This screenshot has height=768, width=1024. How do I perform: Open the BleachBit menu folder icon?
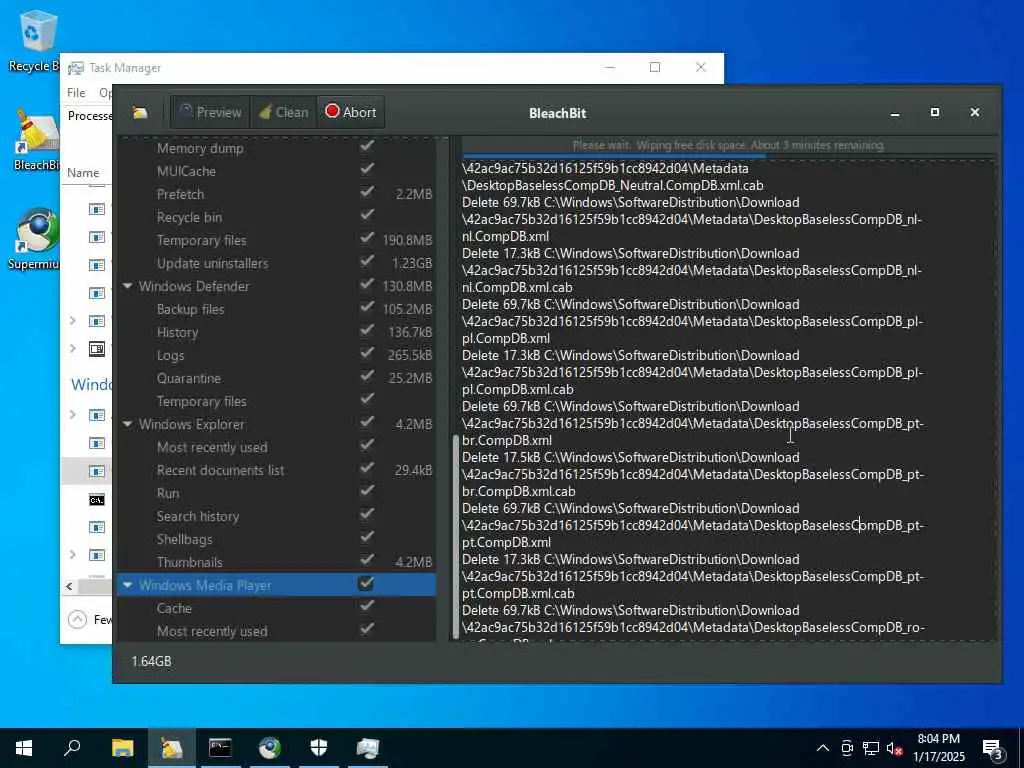click(x=140, y=112)
